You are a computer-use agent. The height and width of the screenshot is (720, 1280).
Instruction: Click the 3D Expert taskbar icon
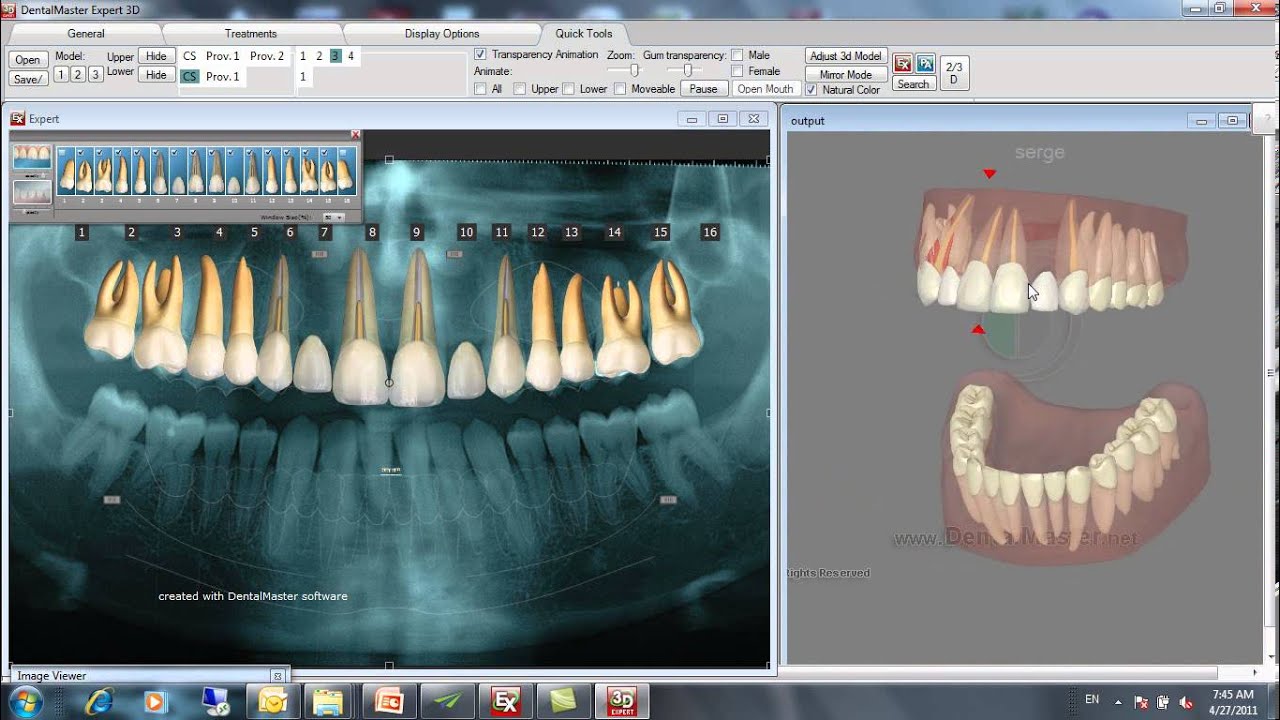(622, 702)
